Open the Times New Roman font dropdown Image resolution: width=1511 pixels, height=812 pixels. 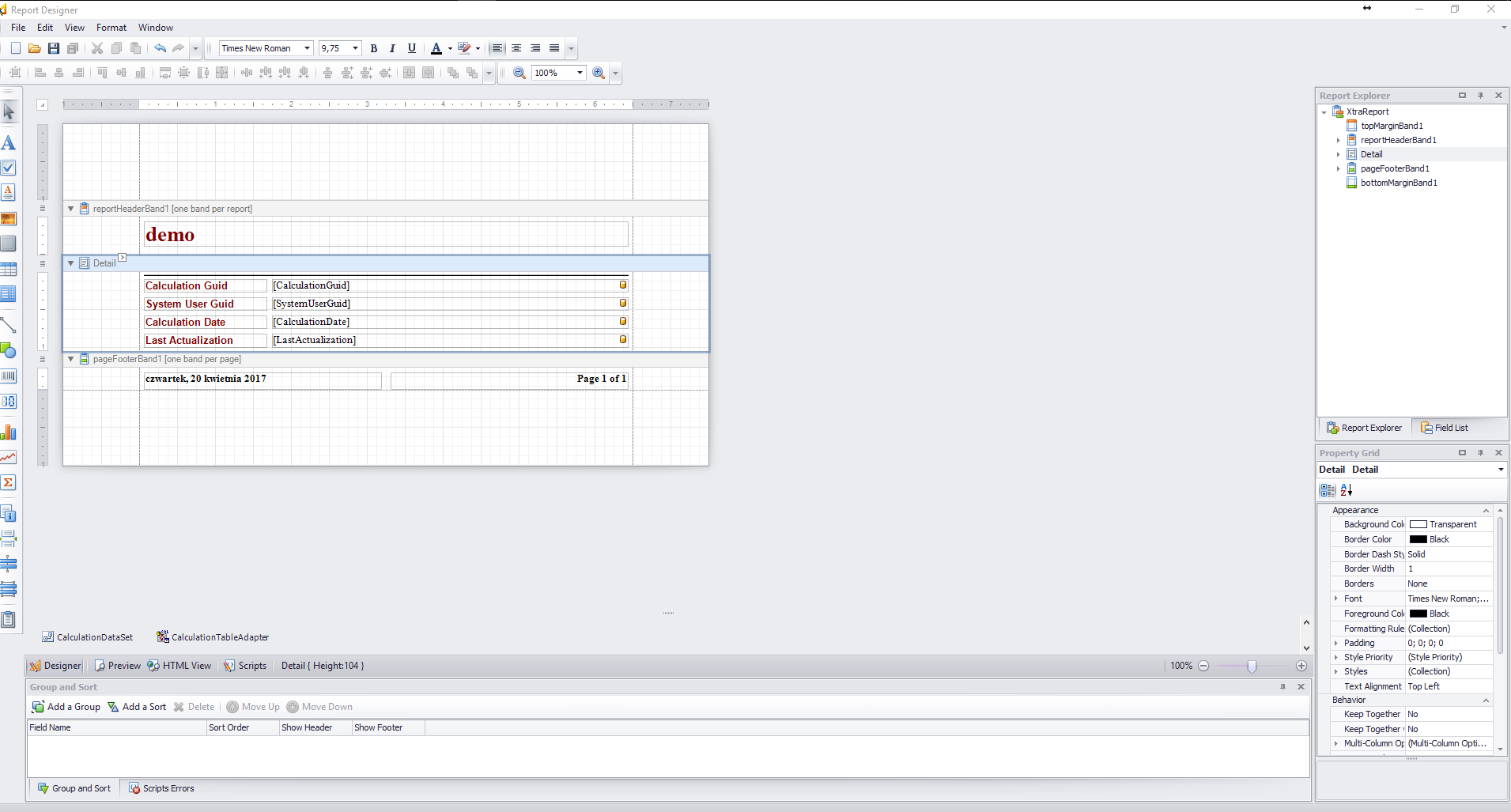[307, 48]
